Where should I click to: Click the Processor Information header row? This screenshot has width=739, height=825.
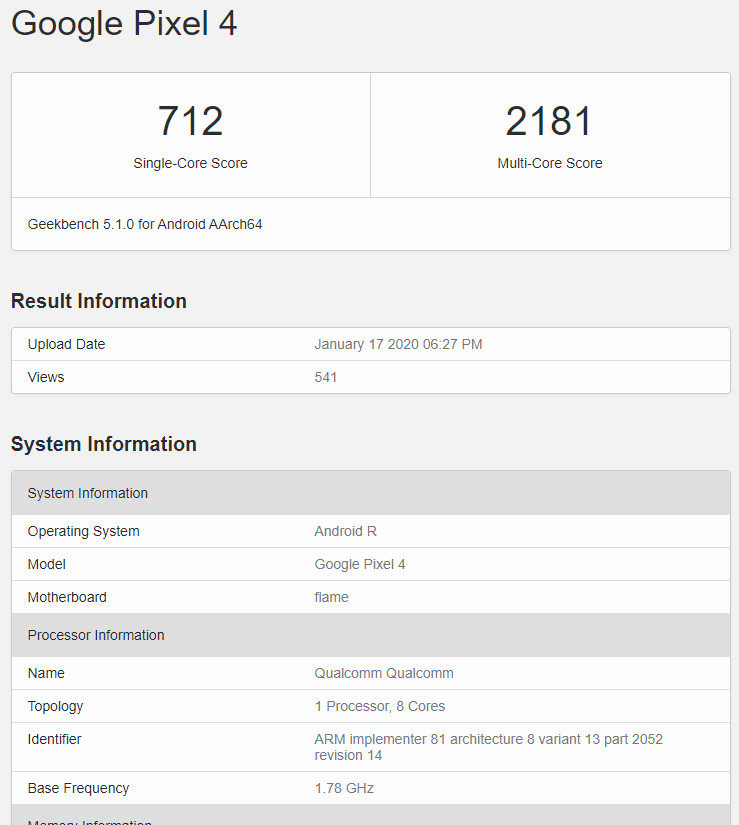(371, 635)
